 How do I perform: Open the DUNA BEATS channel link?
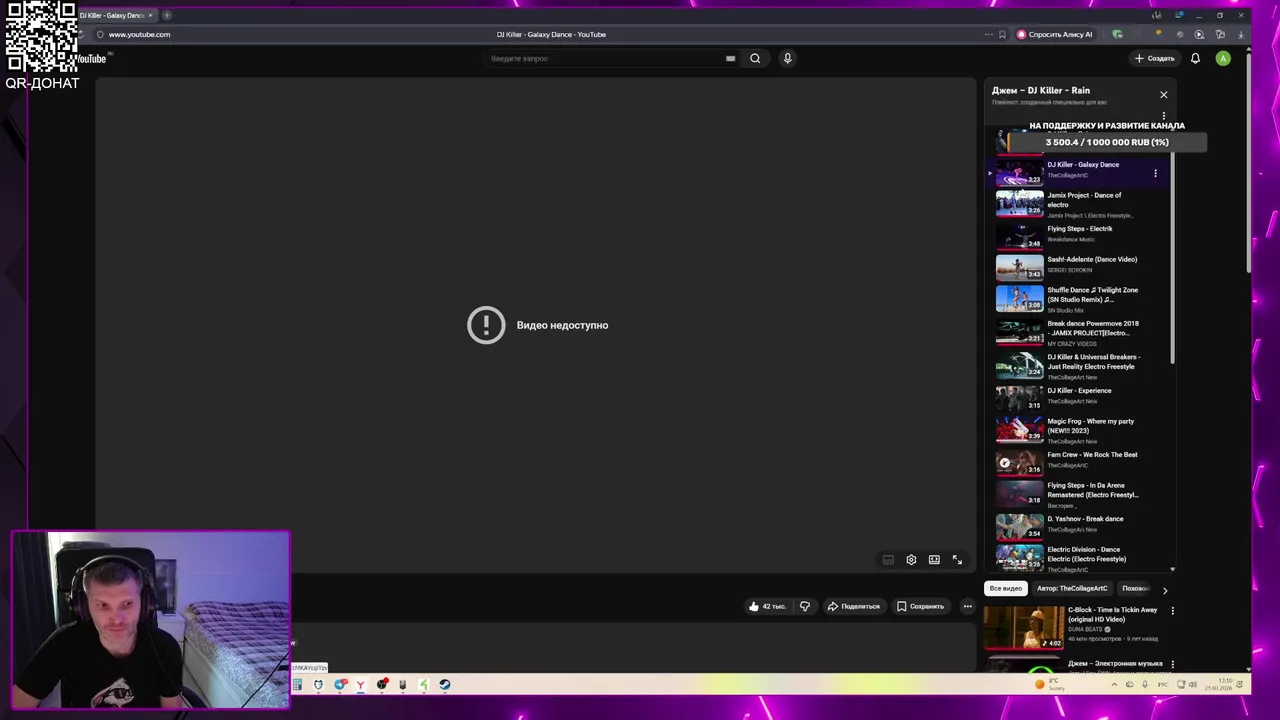point(1084,629)
